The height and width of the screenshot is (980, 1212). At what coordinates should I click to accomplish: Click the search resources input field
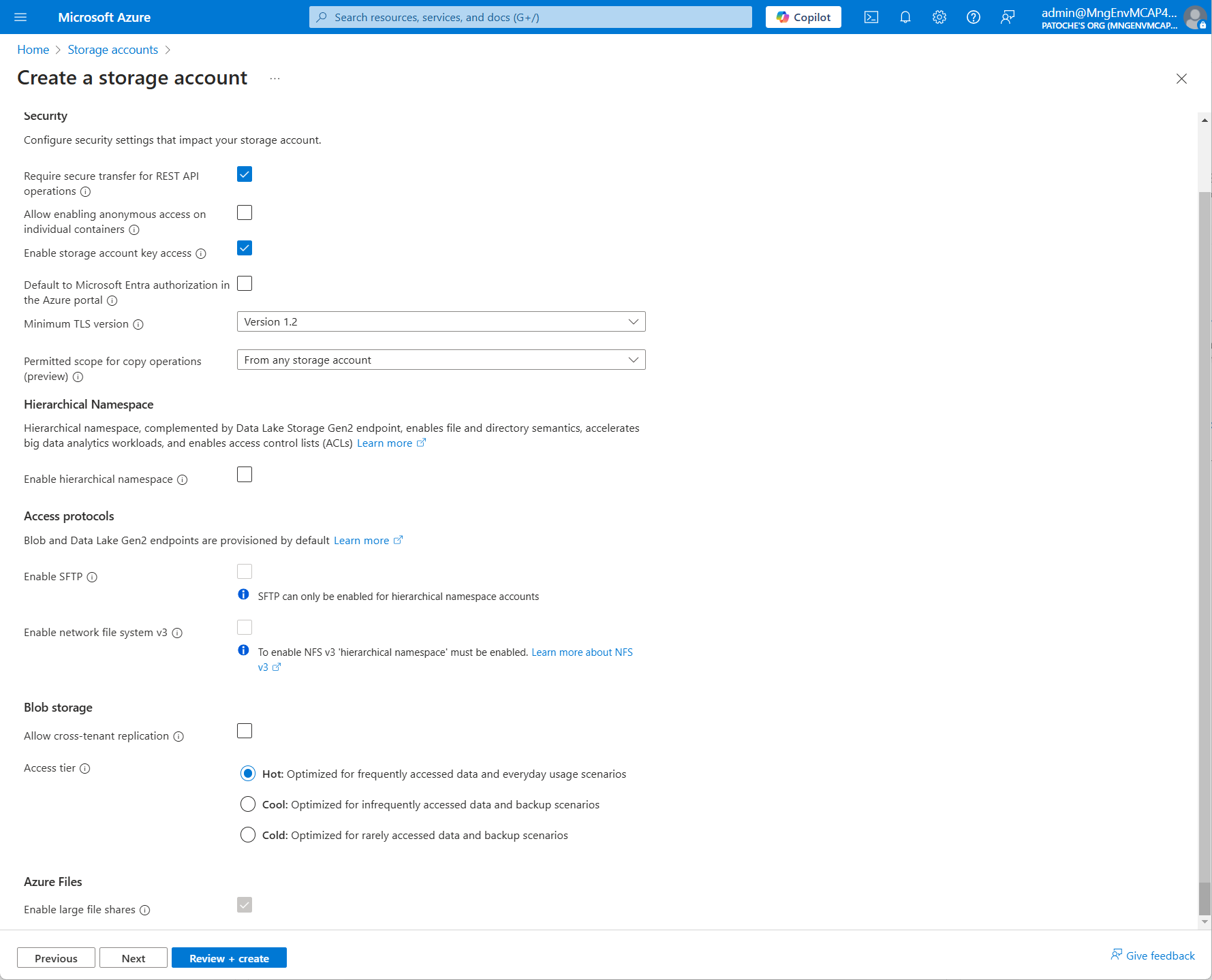tap(530, 18)
